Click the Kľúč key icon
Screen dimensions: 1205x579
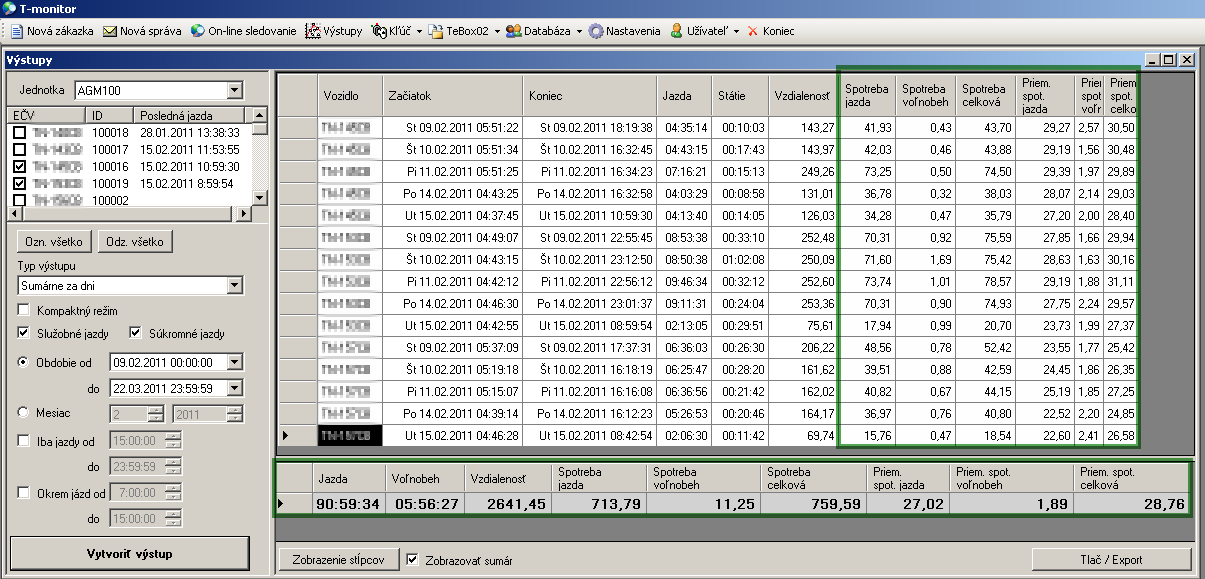coord(379,31)
